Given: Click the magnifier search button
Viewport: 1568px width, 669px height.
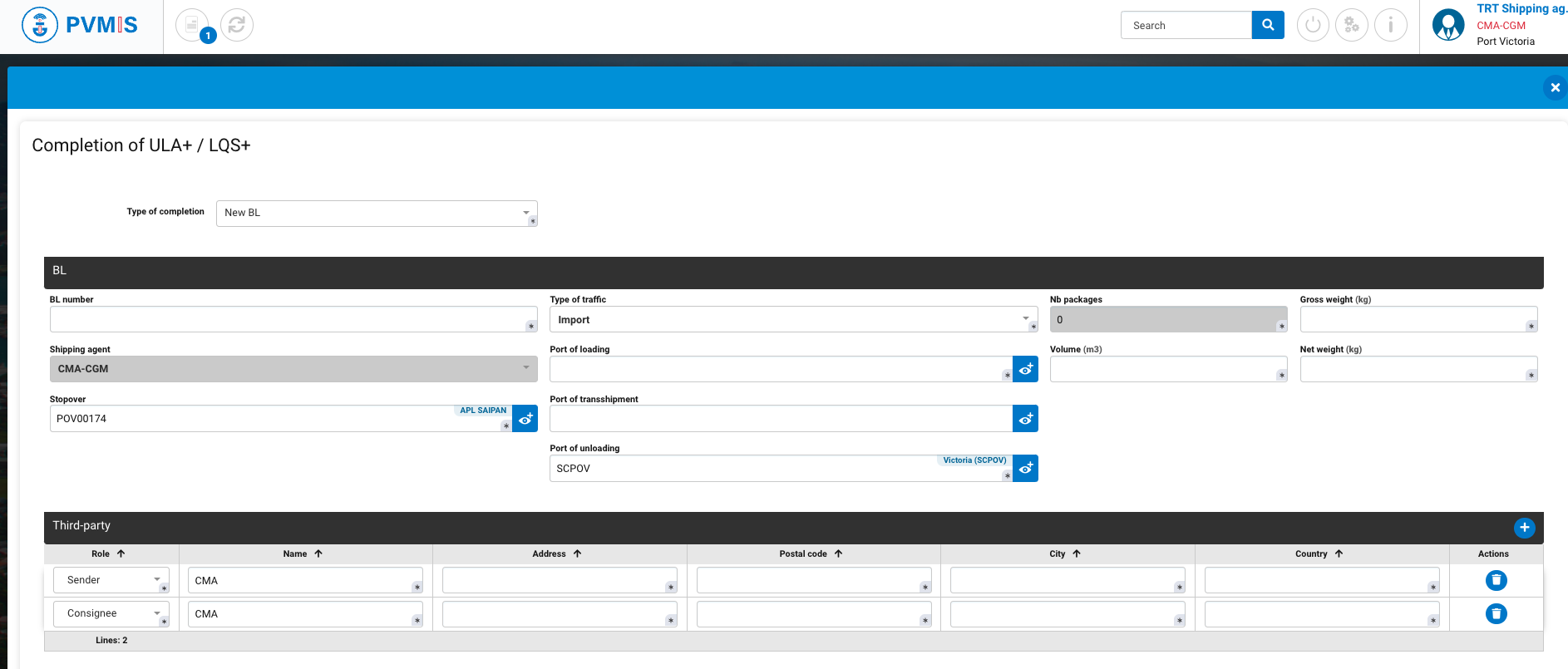Looking at the screenshot, I should [1268, 25].
